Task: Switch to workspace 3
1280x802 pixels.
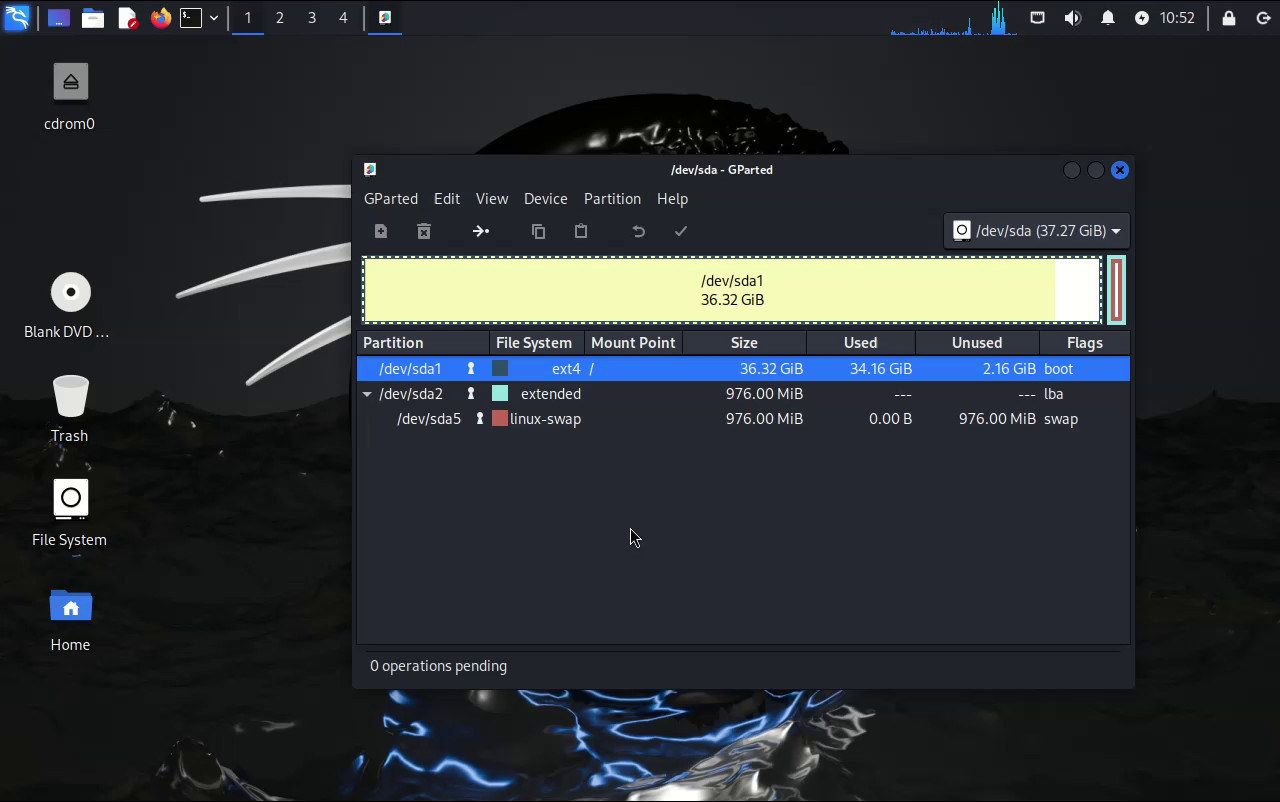Action: [312, 18]
